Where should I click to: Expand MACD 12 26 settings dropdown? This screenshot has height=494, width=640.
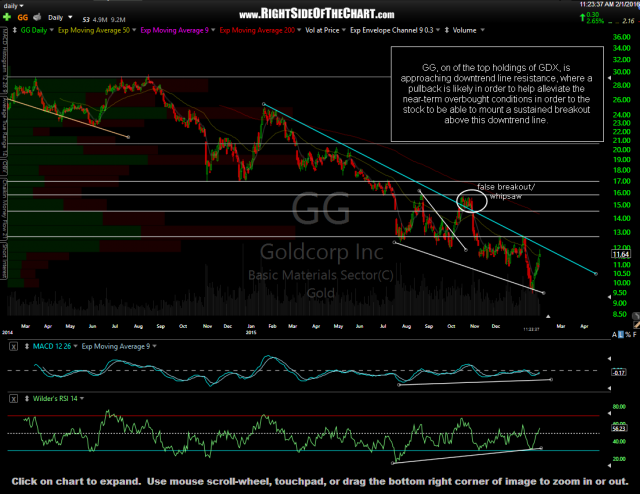[x=75, y=346]
